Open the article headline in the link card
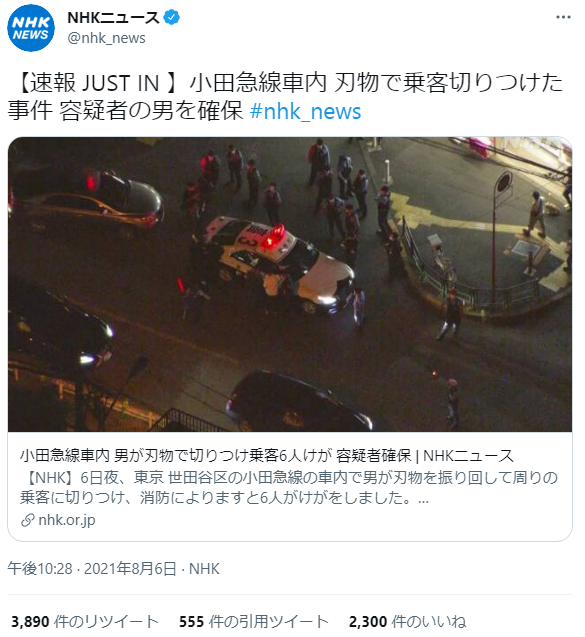Image resolution: width=585 pixels, height=637 pixels. tap(266, 455)
